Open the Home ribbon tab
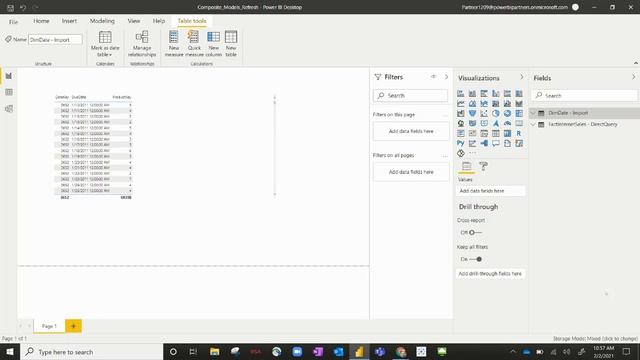Viewport: 640px width, 360px height. tap(41, 21)
